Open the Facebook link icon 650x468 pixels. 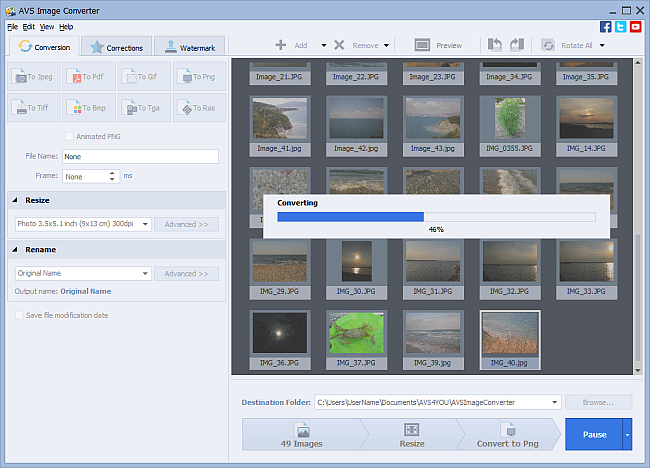(x=605, y=27)
